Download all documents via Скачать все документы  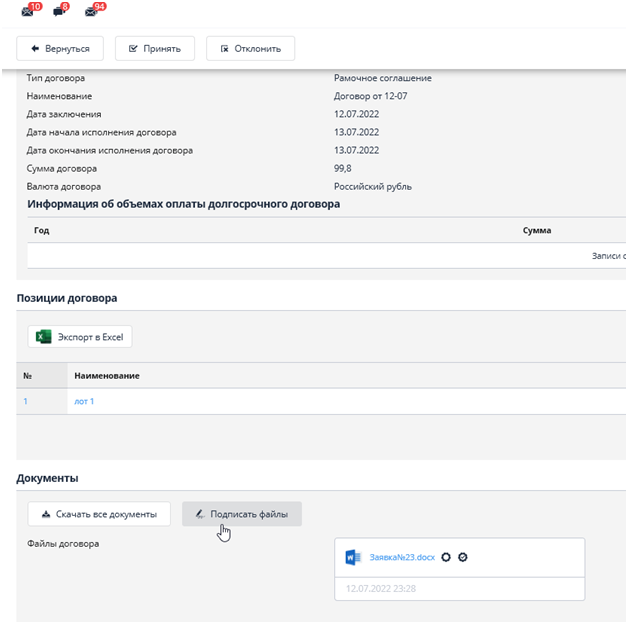coord(99,514)
